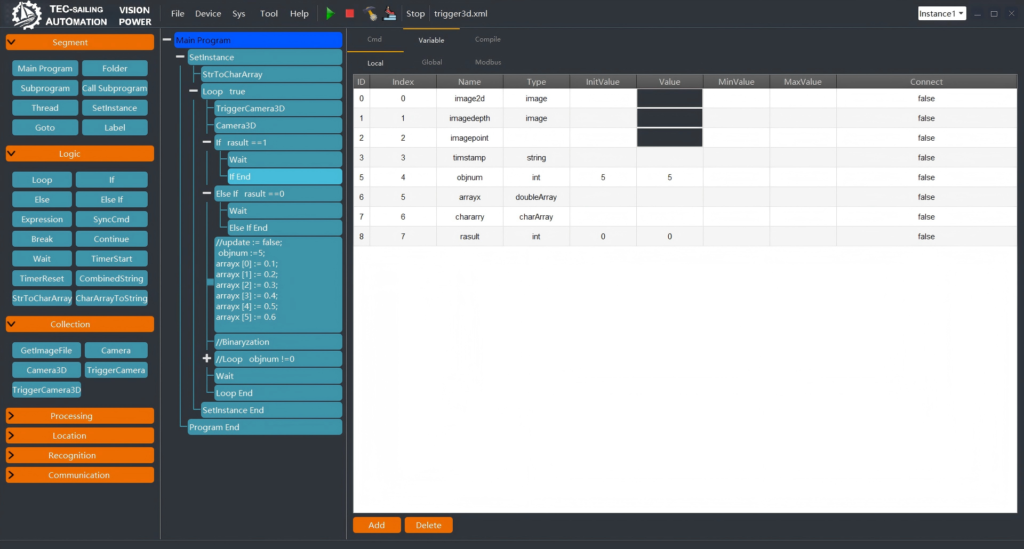Click the Add variable button
Image resolution: width=1024 pixels, height=549 pixels.
(376, 525)
